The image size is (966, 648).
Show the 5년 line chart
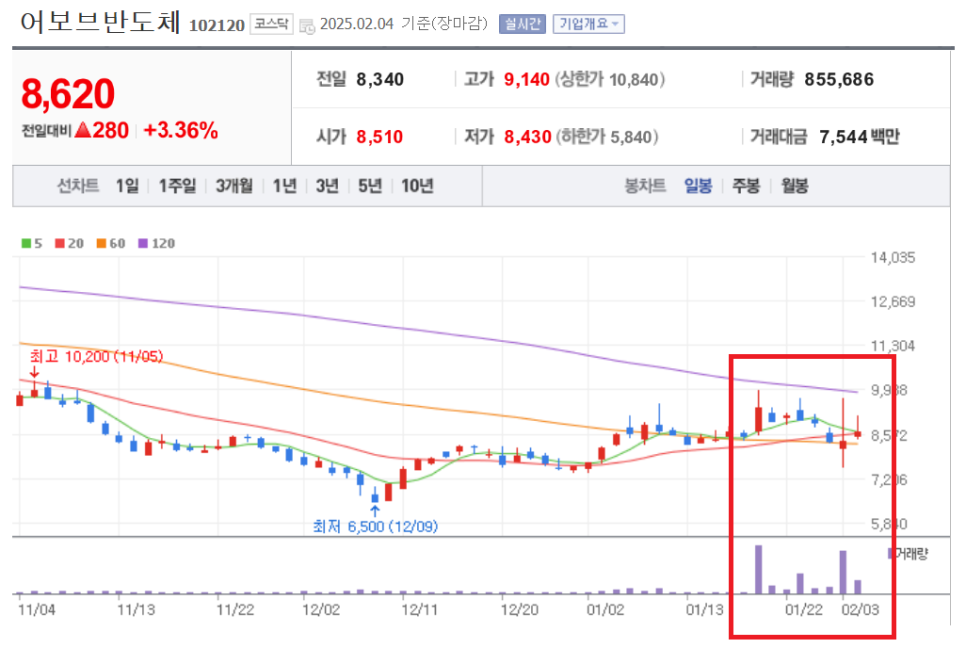tap(370, 185)
